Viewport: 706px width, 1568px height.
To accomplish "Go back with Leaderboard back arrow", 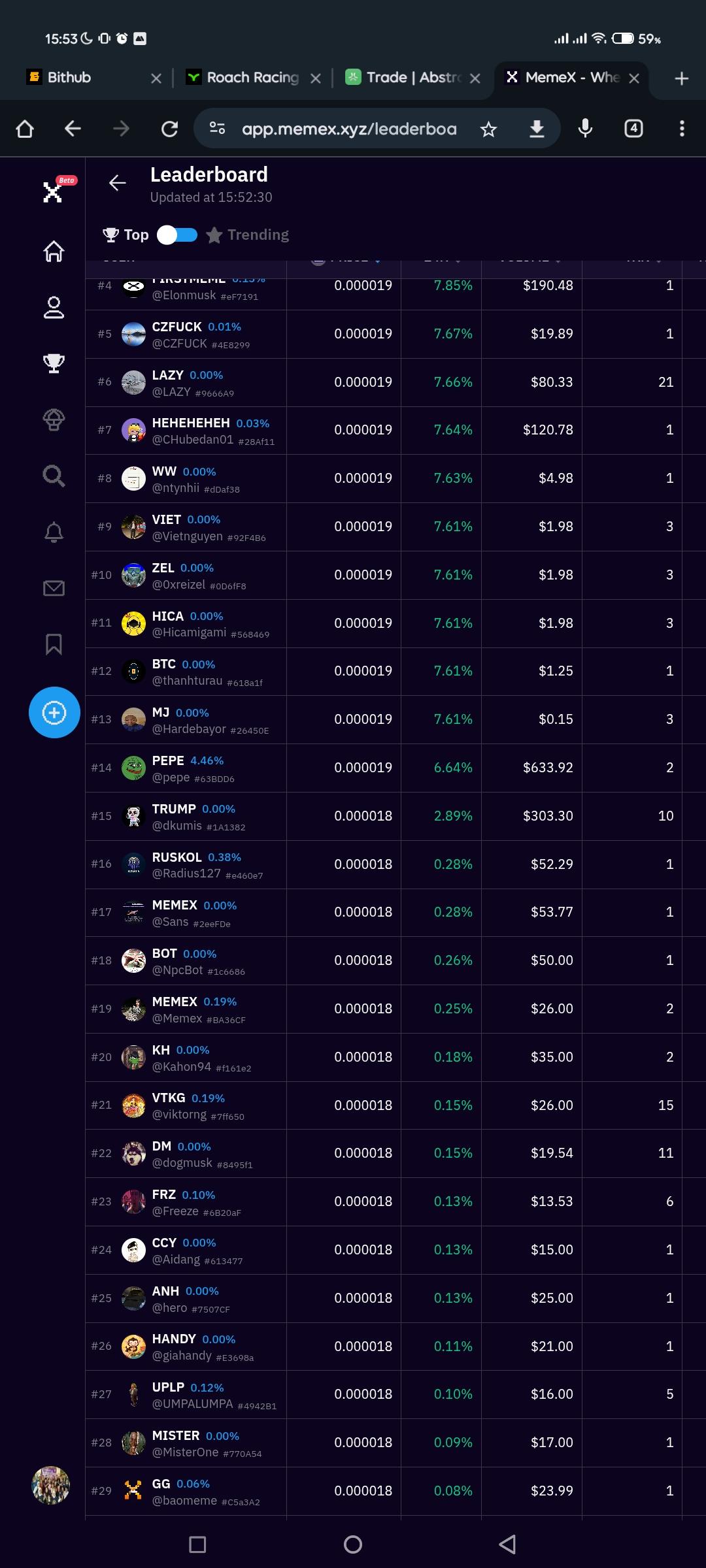I will point(118,183).
